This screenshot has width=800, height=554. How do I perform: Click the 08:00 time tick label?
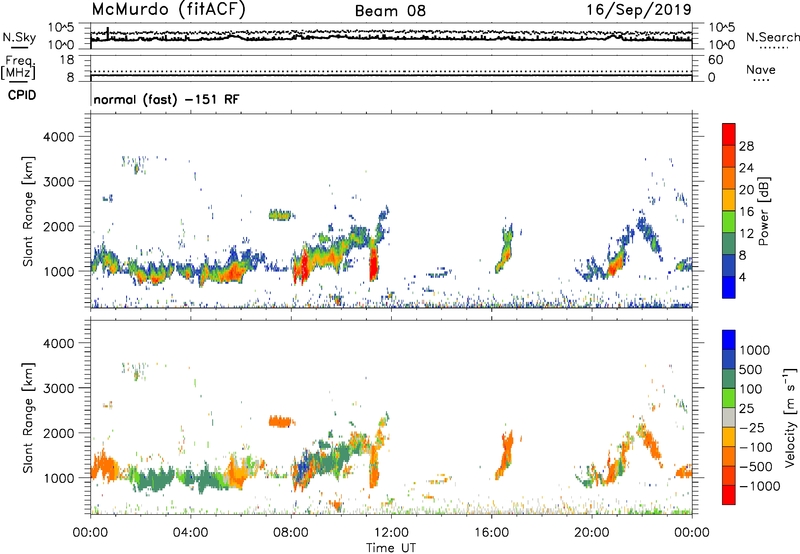pyautogui.click(x=291, y=533)
